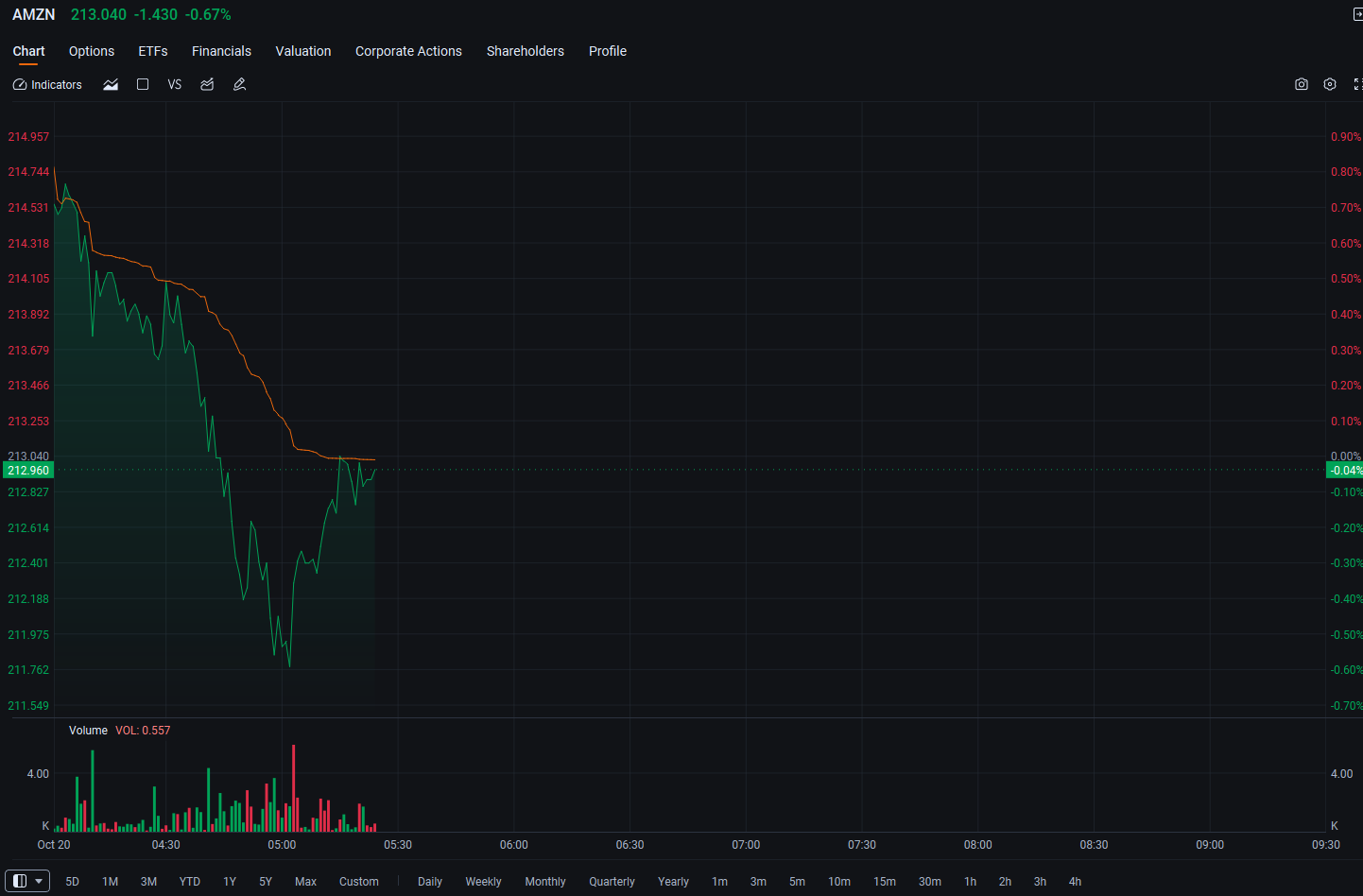Activate the drawing pencil tool
The height and width of the screenshot is (896, 1363).
[240, 85]
